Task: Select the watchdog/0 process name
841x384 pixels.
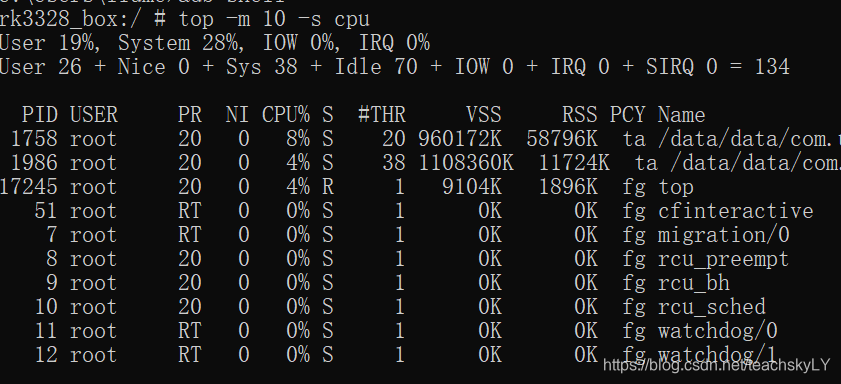Action: coord(718,331)
